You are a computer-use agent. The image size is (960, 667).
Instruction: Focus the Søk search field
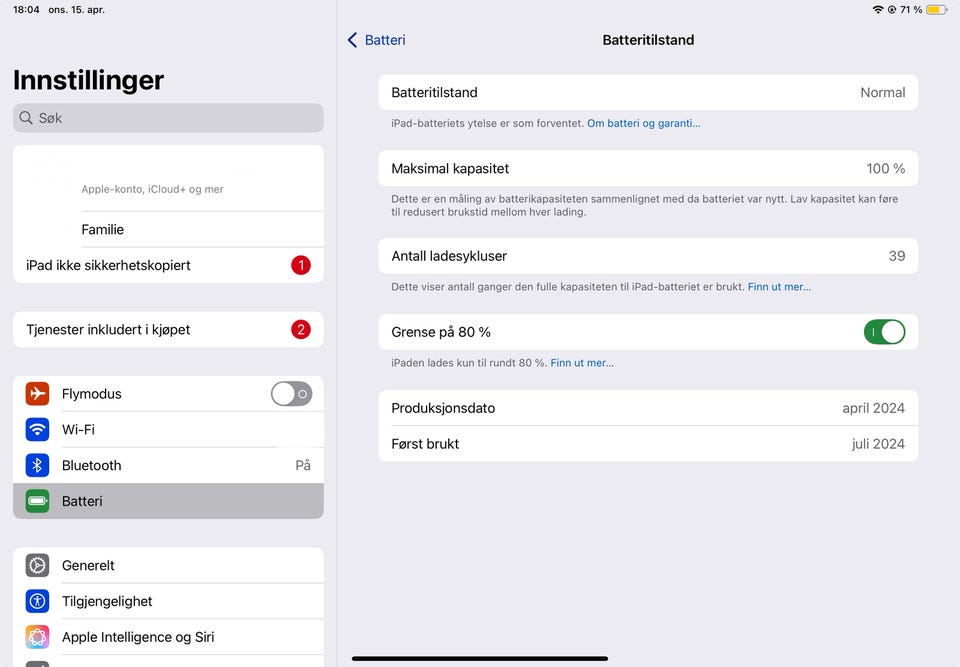(168, 118)
